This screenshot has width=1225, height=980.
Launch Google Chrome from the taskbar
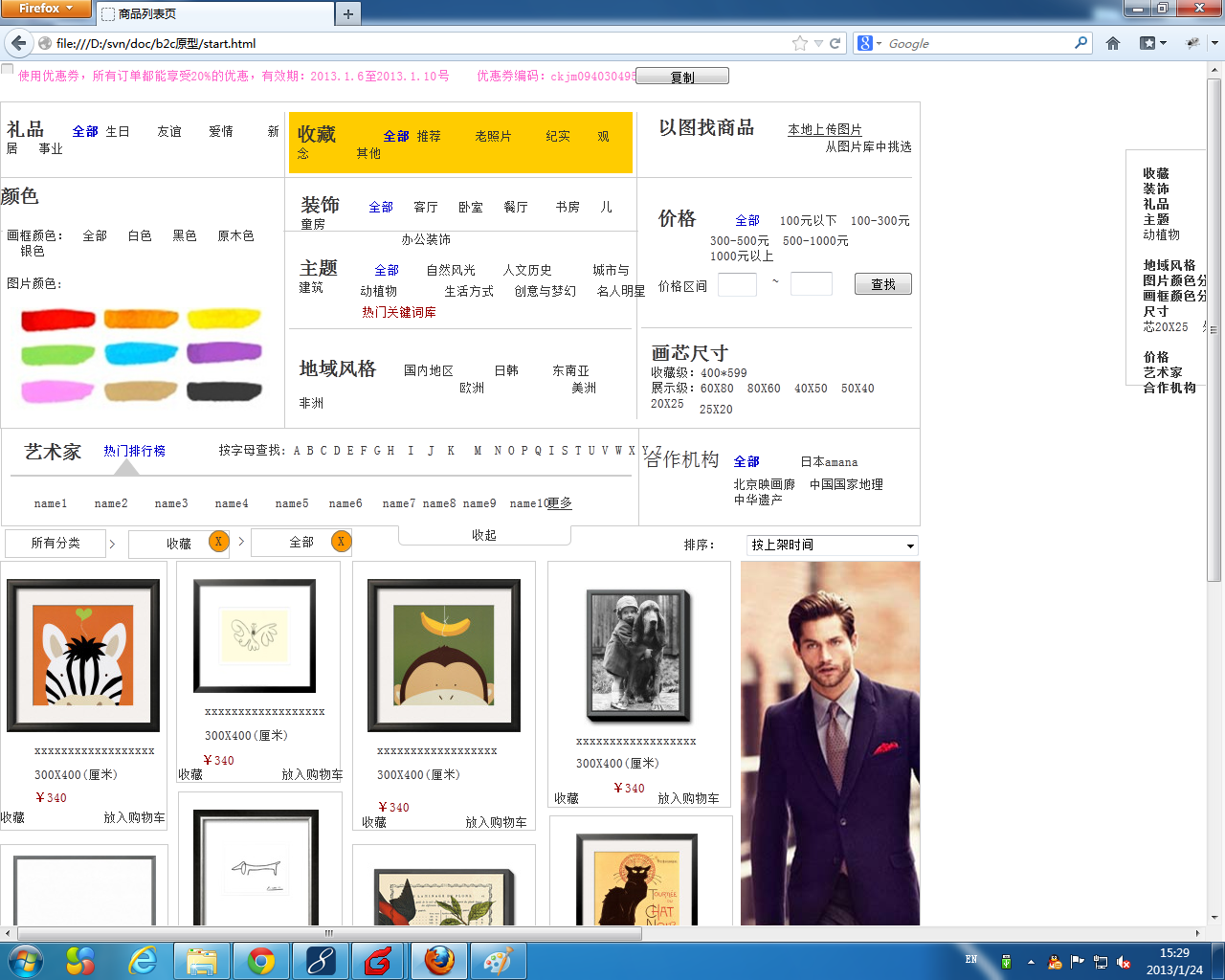[x=261, y=961]
